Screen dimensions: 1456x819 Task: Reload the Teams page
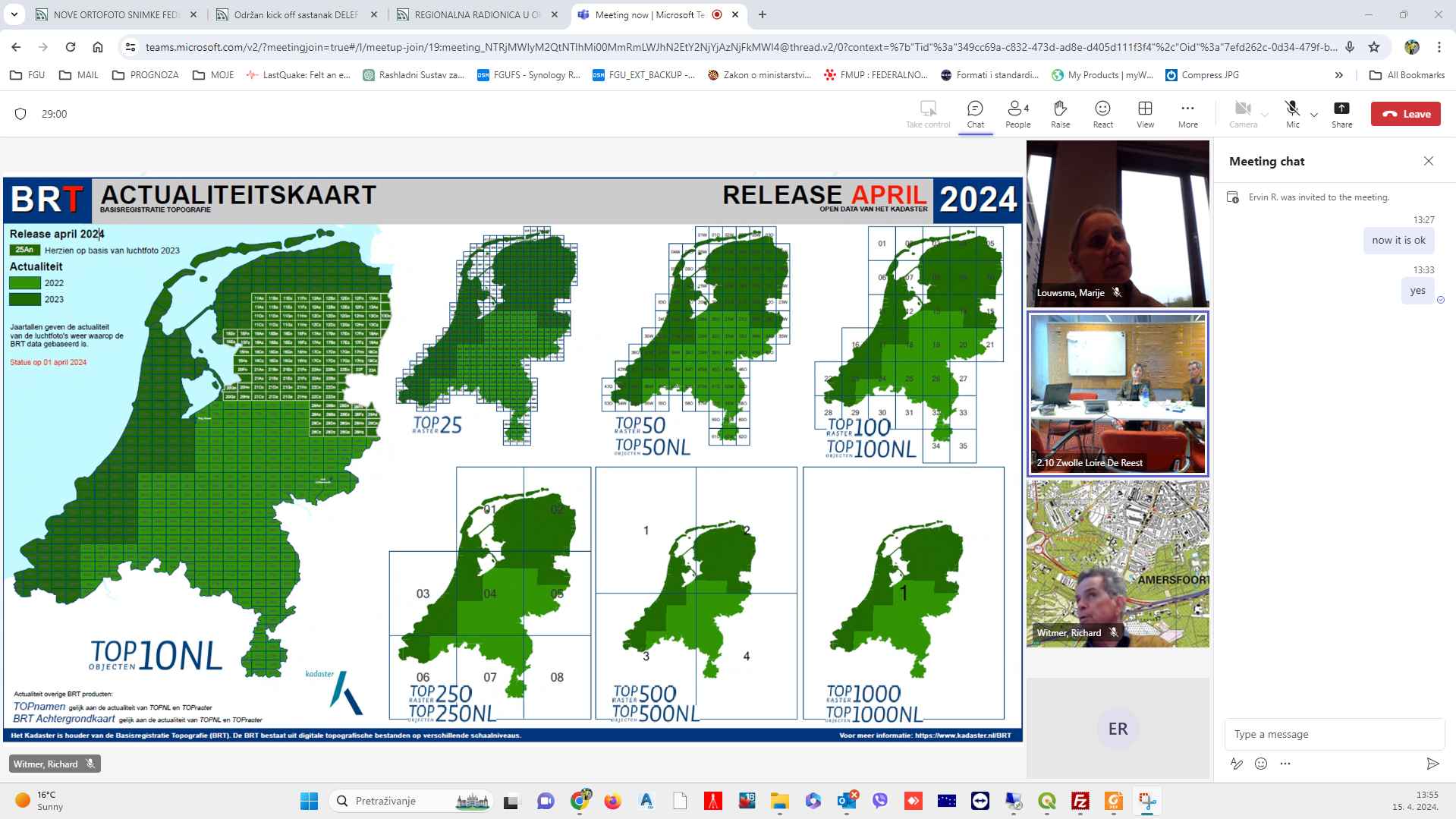point(71,47)
